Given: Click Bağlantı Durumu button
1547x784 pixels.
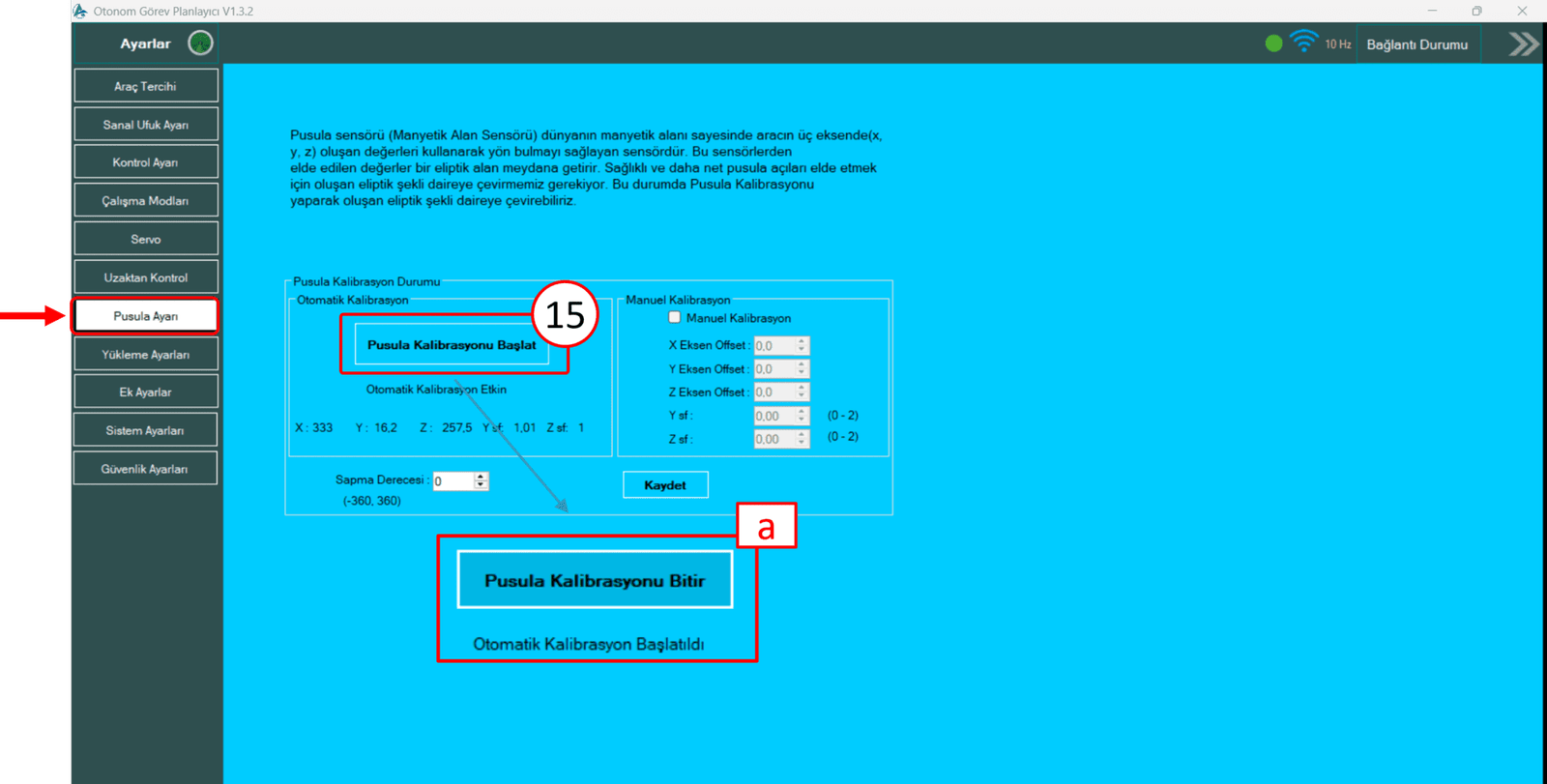Looking at the screenshot, I should 1417,44.
